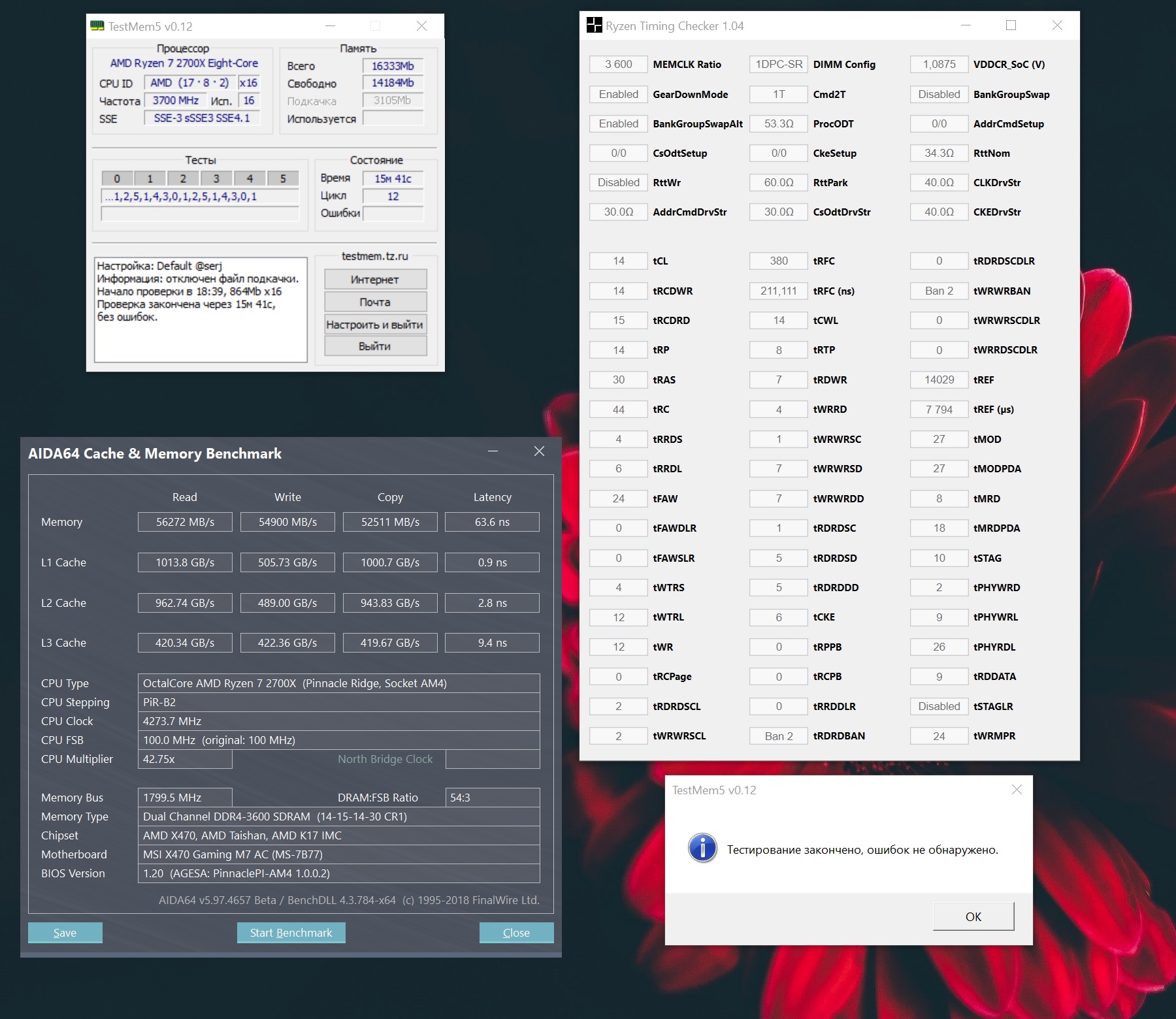Click the Memory Latency value 63.6 ns
The image size is (1176, 1019).
click(492, 522)
